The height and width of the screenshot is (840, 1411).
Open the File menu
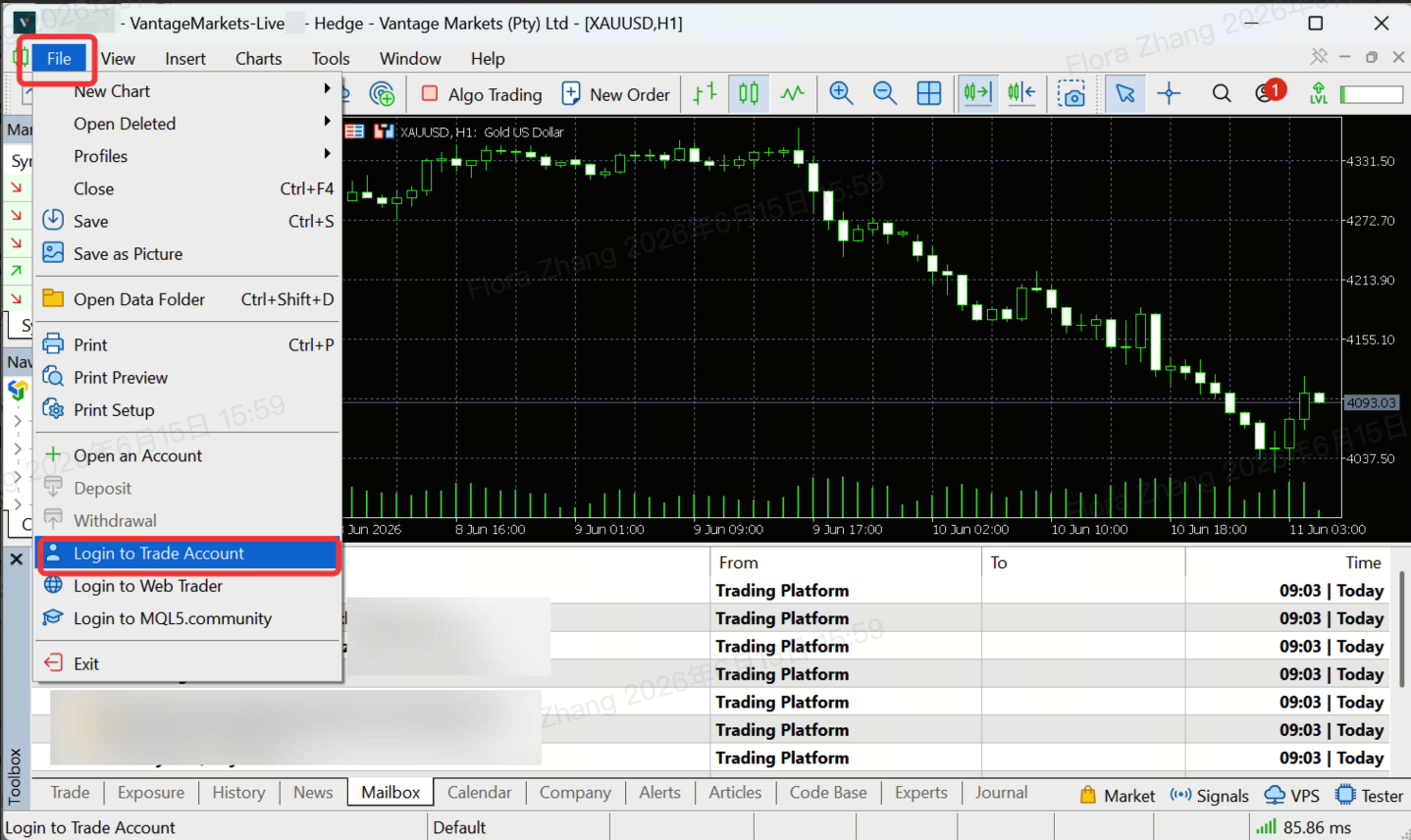[x=59, y=59]
